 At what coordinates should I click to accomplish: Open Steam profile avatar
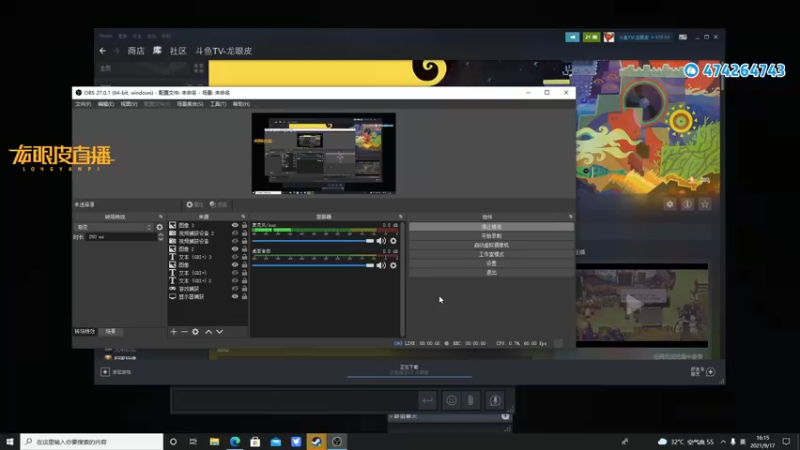coord(609,37)
